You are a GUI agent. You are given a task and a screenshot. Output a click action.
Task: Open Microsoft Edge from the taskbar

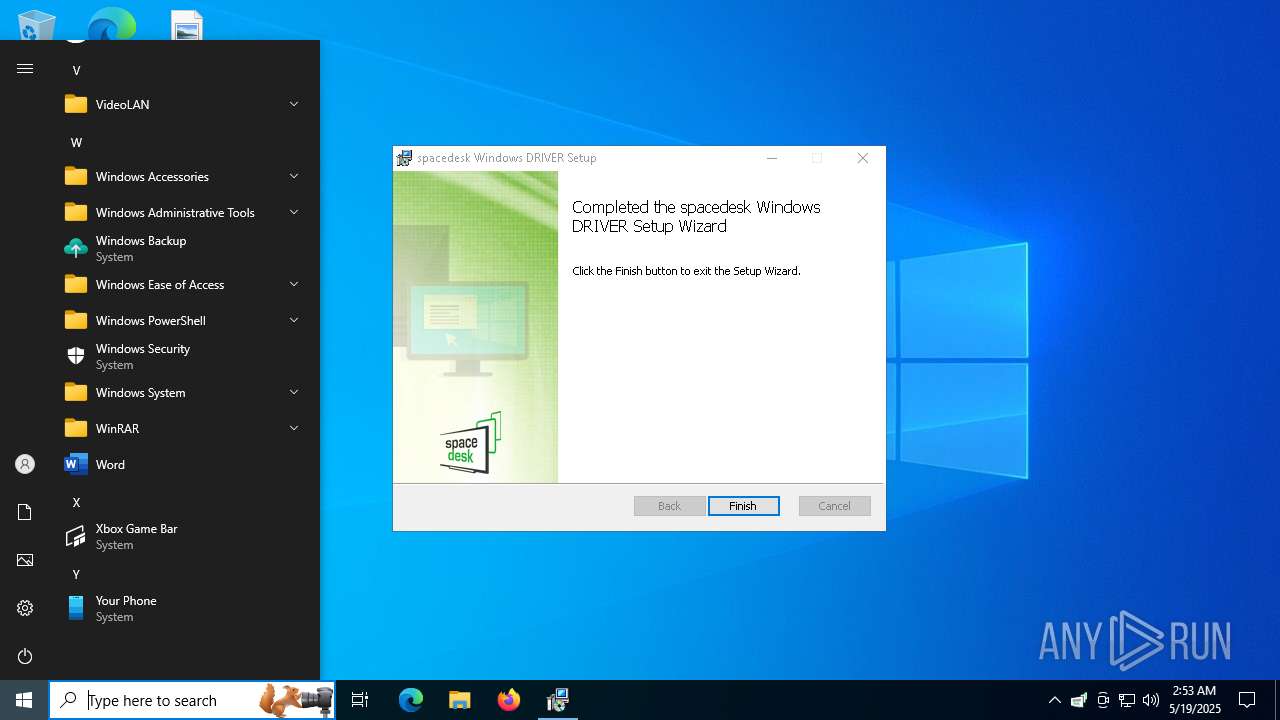pyautogui.click(x=411, y=700)
